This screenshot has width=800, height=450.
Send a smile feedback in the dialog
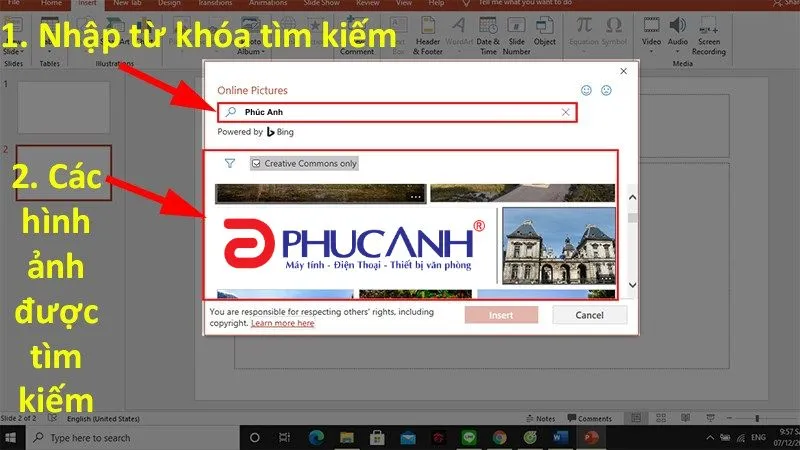[x=586, y=90]
